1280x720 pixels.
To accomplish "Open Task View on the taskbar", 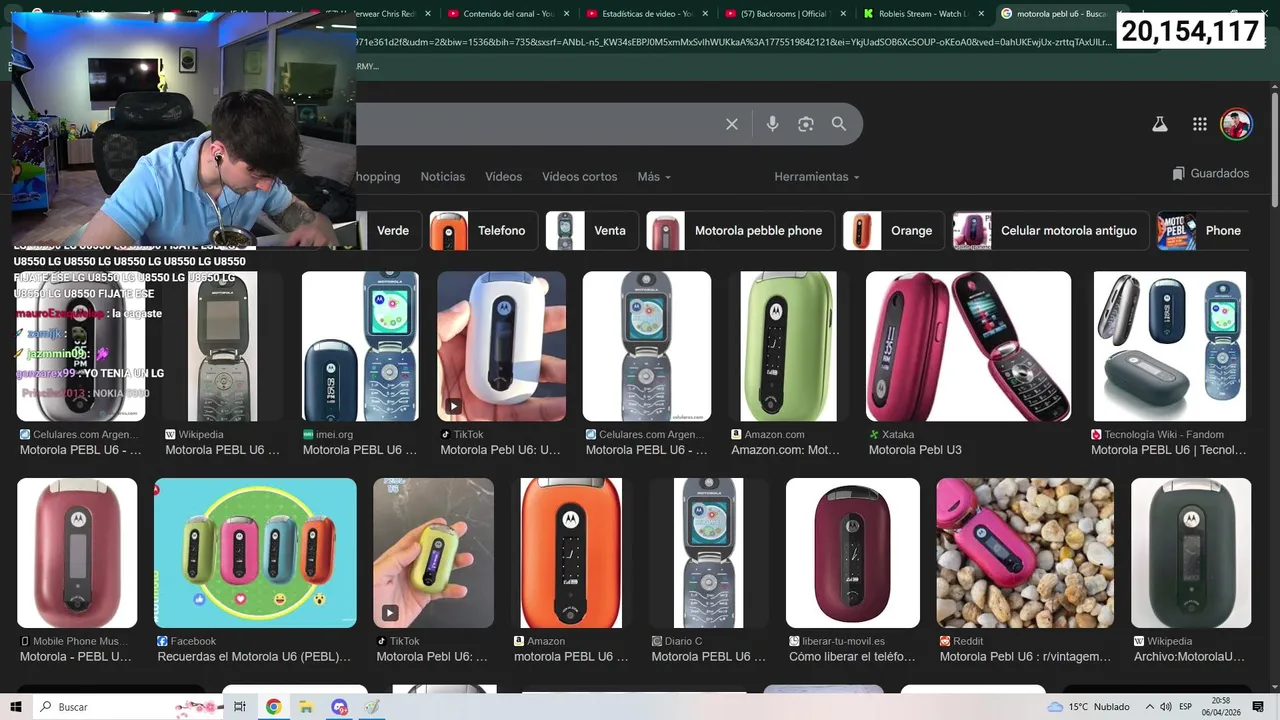I will pos(240,707).
